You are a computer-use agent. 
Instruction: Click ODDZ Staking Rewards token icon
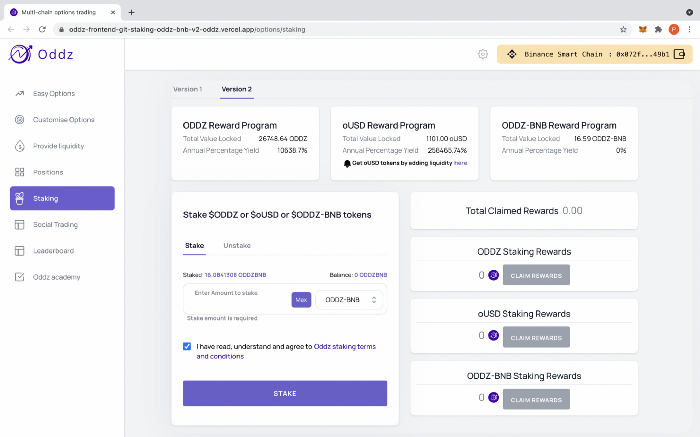493,275
